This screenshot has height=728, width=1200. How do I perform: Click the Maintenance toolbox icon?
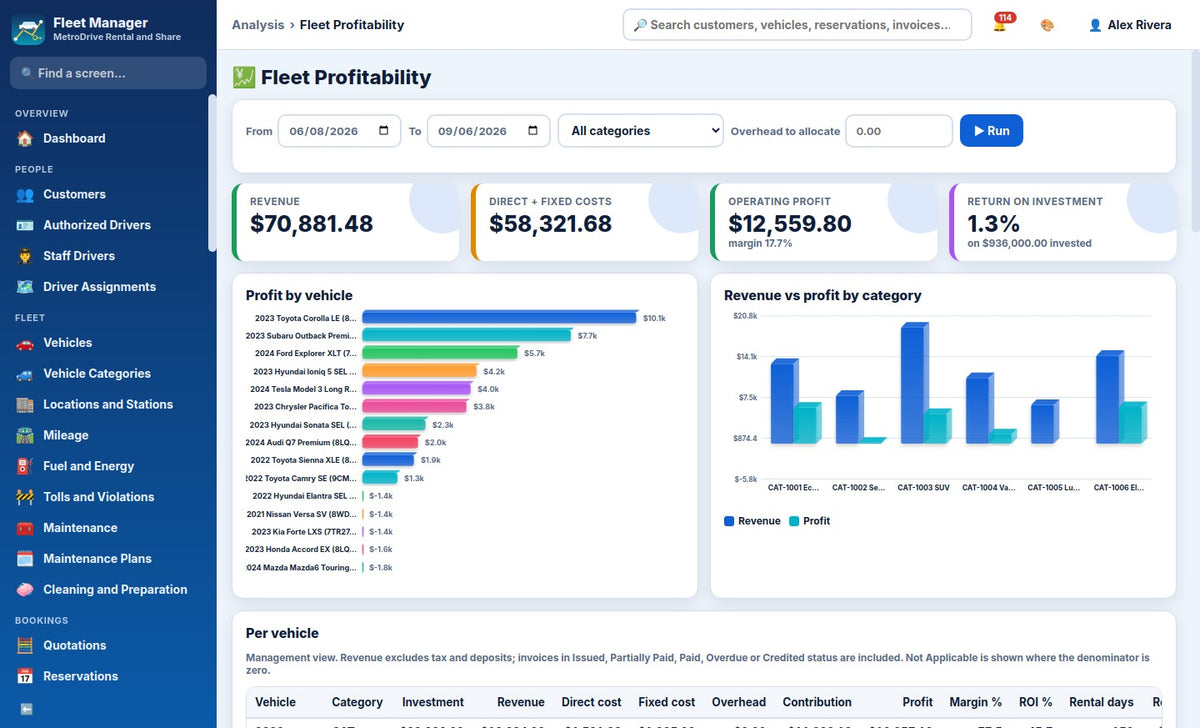(25, 528)
